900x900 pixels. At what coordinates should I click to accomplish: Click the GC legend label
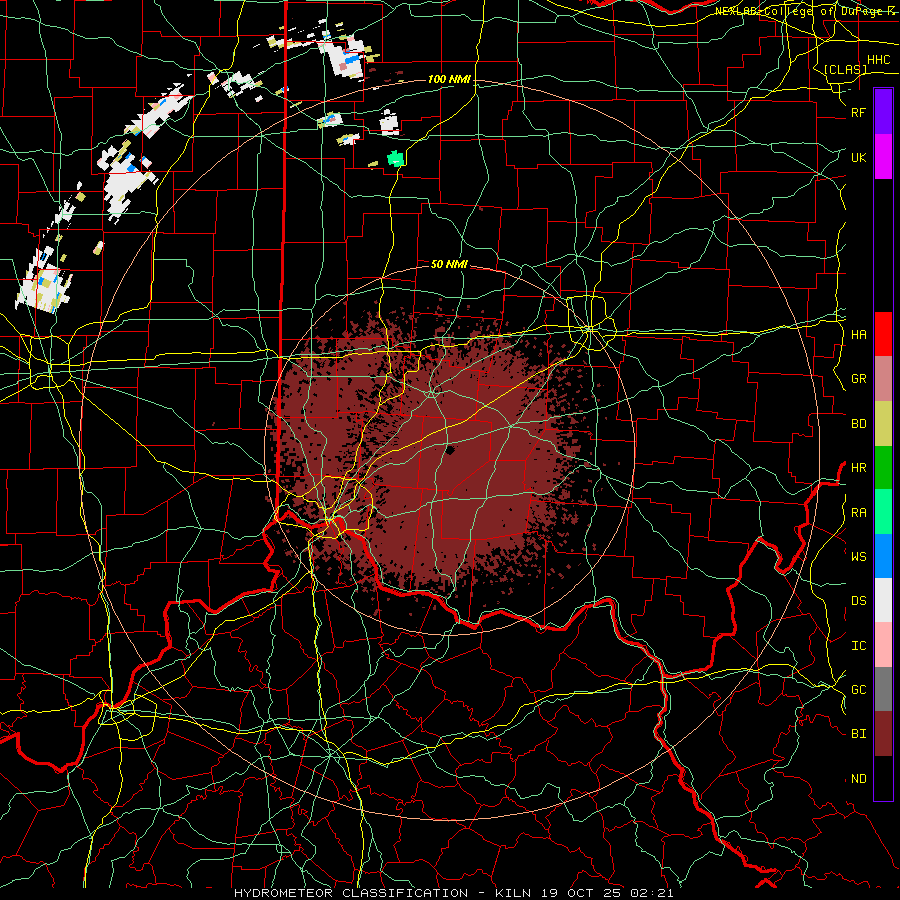pyautogui.click(x=859, y=690)
